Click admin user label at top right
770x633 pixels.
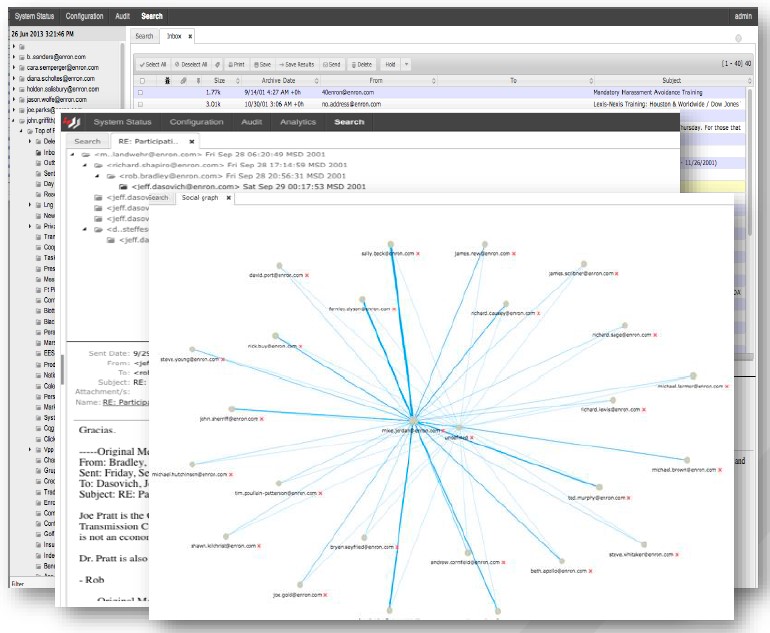pos(743,16)
